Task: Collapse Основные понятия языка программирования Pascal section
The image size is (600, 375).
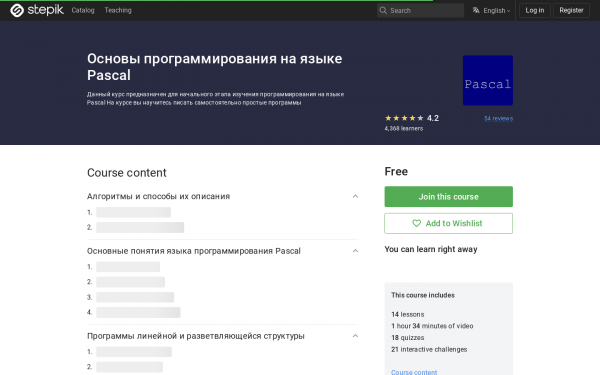Action: point(355,251)
